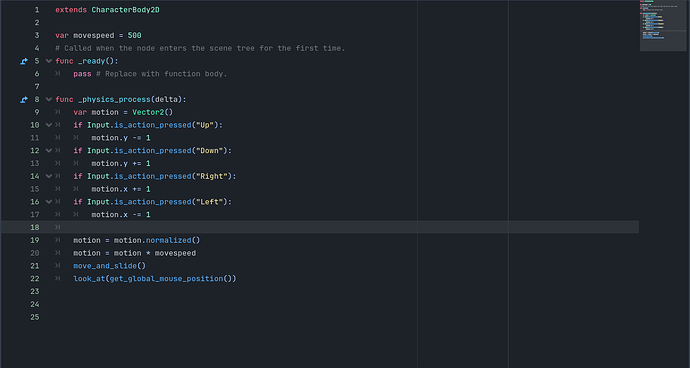
Task: Click the pass keyword on line 6
Action: pos(82,74)
